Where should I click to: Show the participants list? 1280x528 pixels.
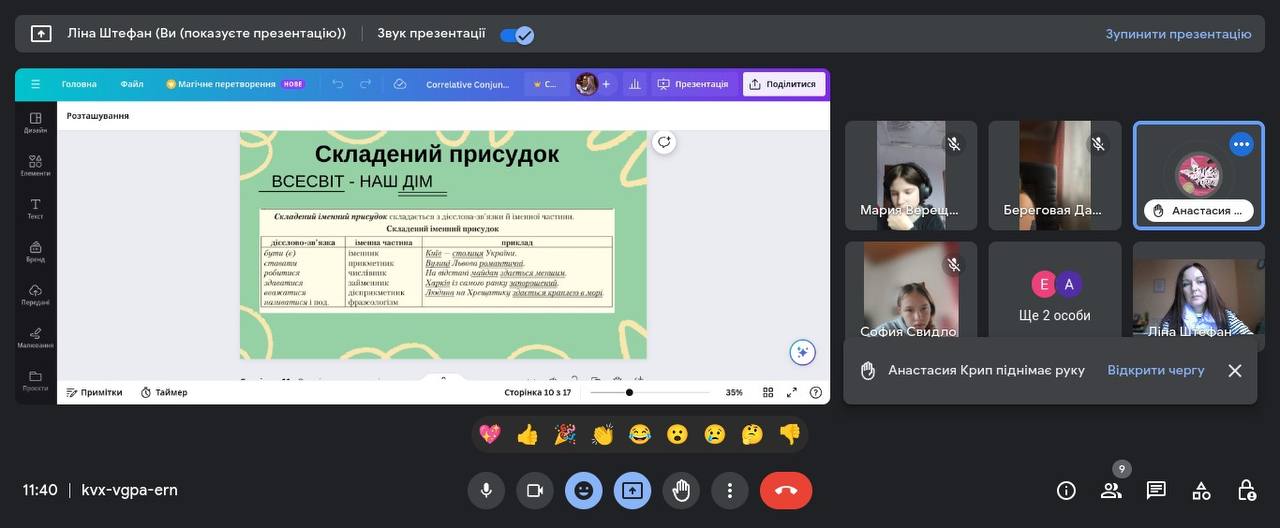coord(1111,490)
